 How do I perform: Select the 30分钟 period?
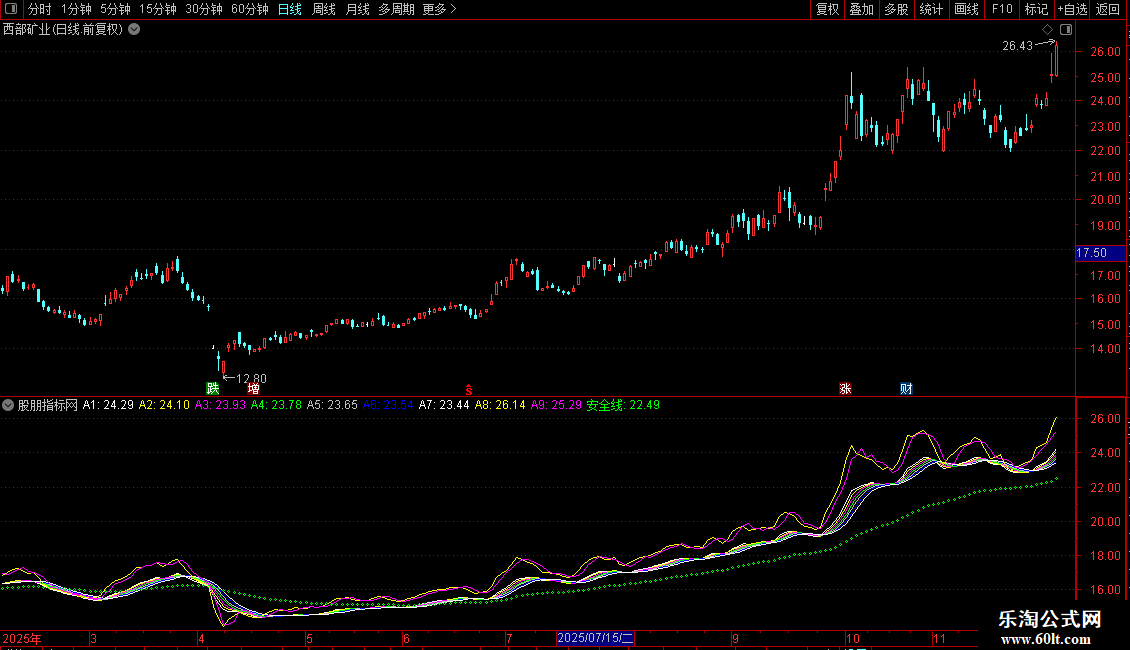point(204,9)
